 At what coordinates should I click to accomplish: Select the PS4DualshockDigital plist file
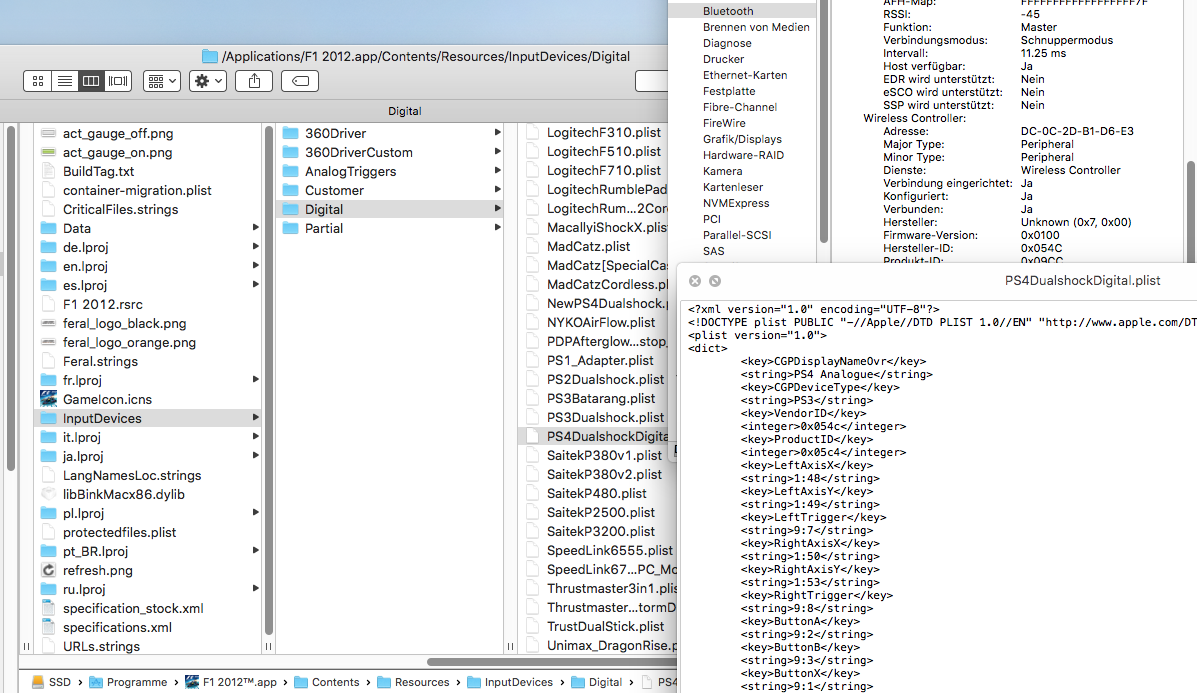point(598,437)
